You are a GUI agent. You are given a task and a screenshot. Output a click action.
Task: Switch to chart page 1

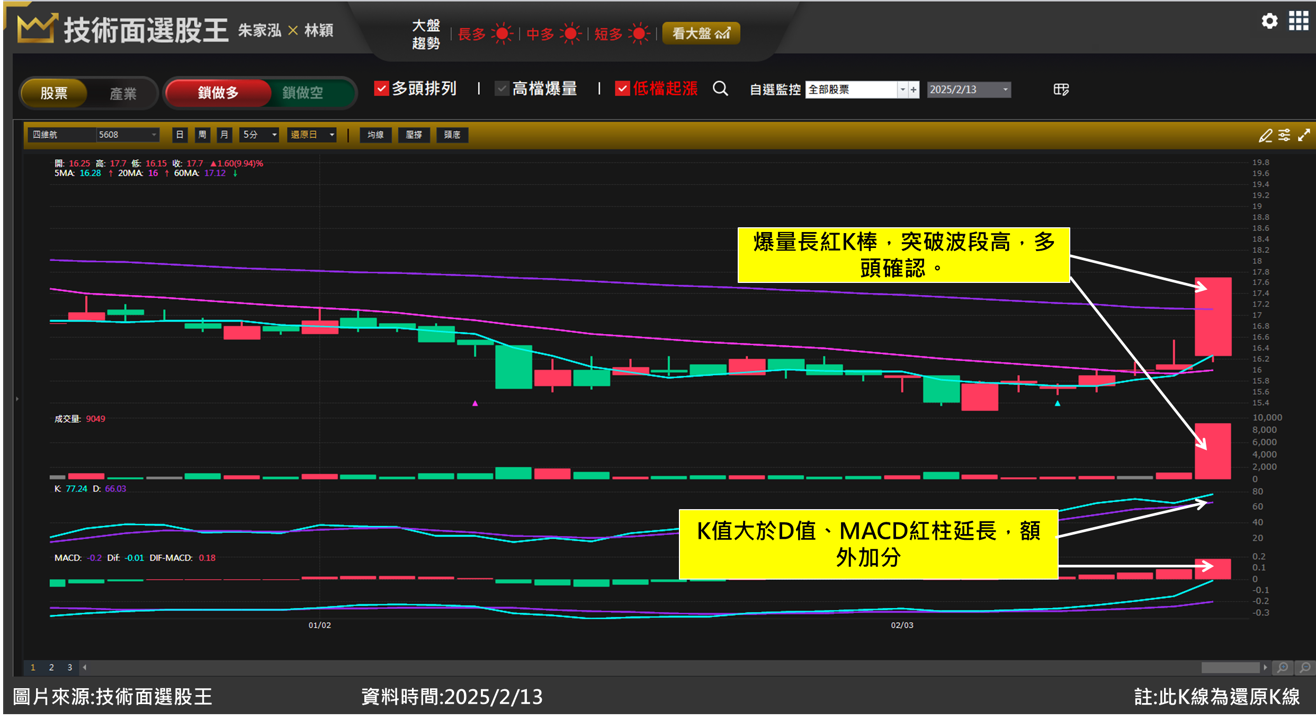(x=33, y=667)
